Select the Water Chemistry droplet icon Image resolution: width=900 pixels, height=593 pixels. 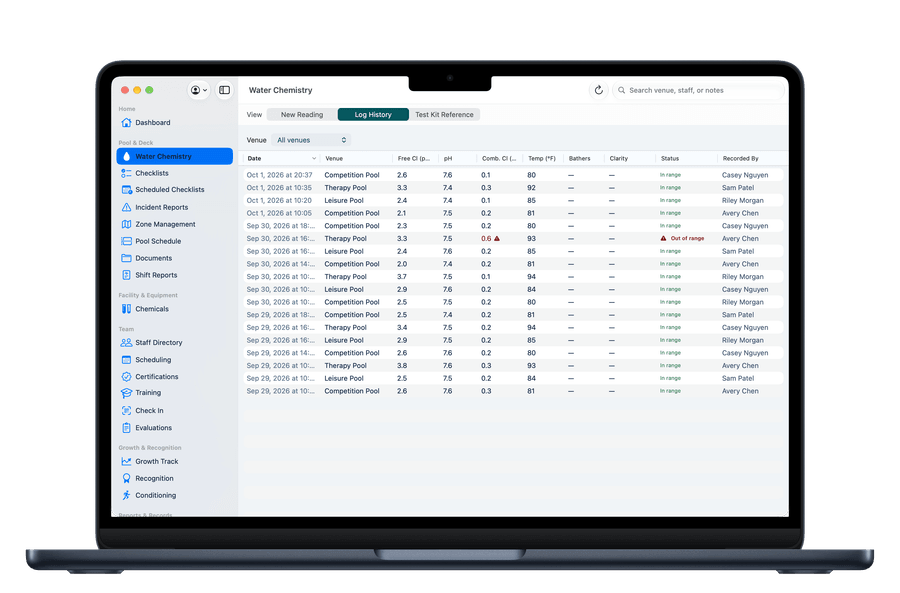point(126,156)
